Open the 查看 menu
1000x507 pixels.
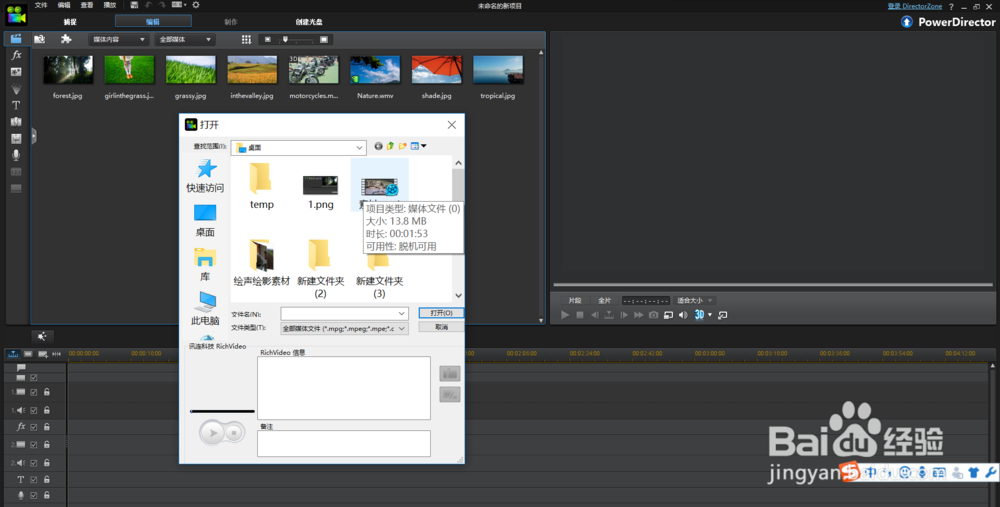click(x=87, y=5)
